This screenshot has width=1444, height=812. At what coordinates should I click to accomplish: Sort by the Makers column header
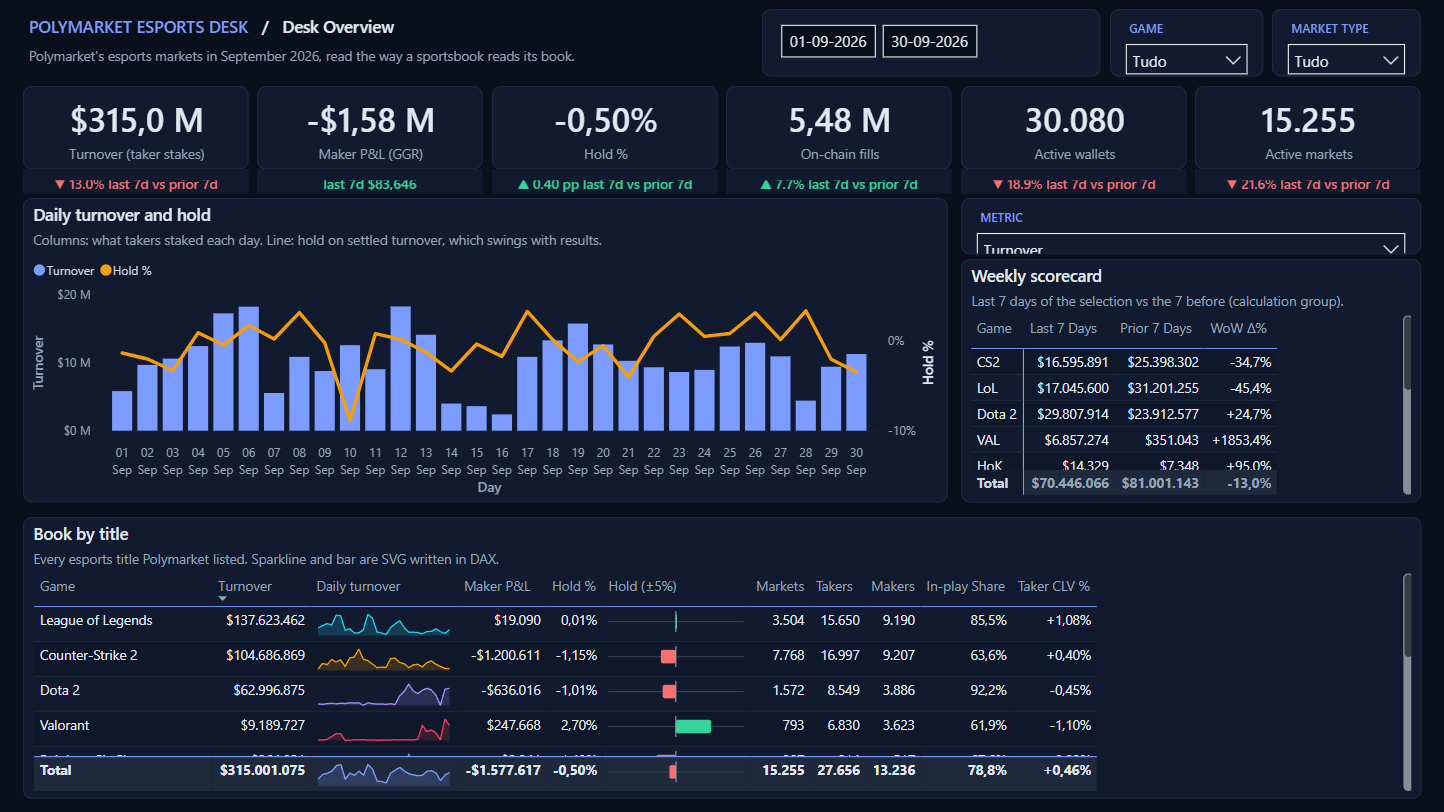[x=893, y=587]
